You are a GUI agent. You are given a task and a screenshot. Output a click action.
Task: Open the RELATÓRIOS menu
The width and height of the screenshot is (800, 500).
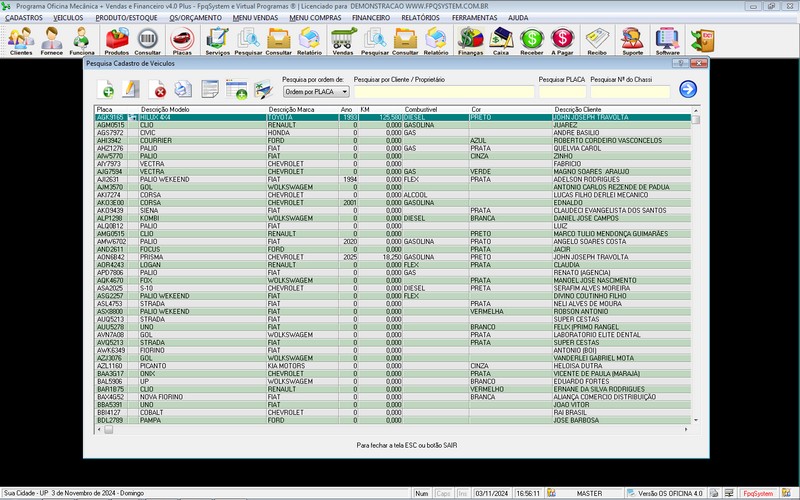(421, 18)
